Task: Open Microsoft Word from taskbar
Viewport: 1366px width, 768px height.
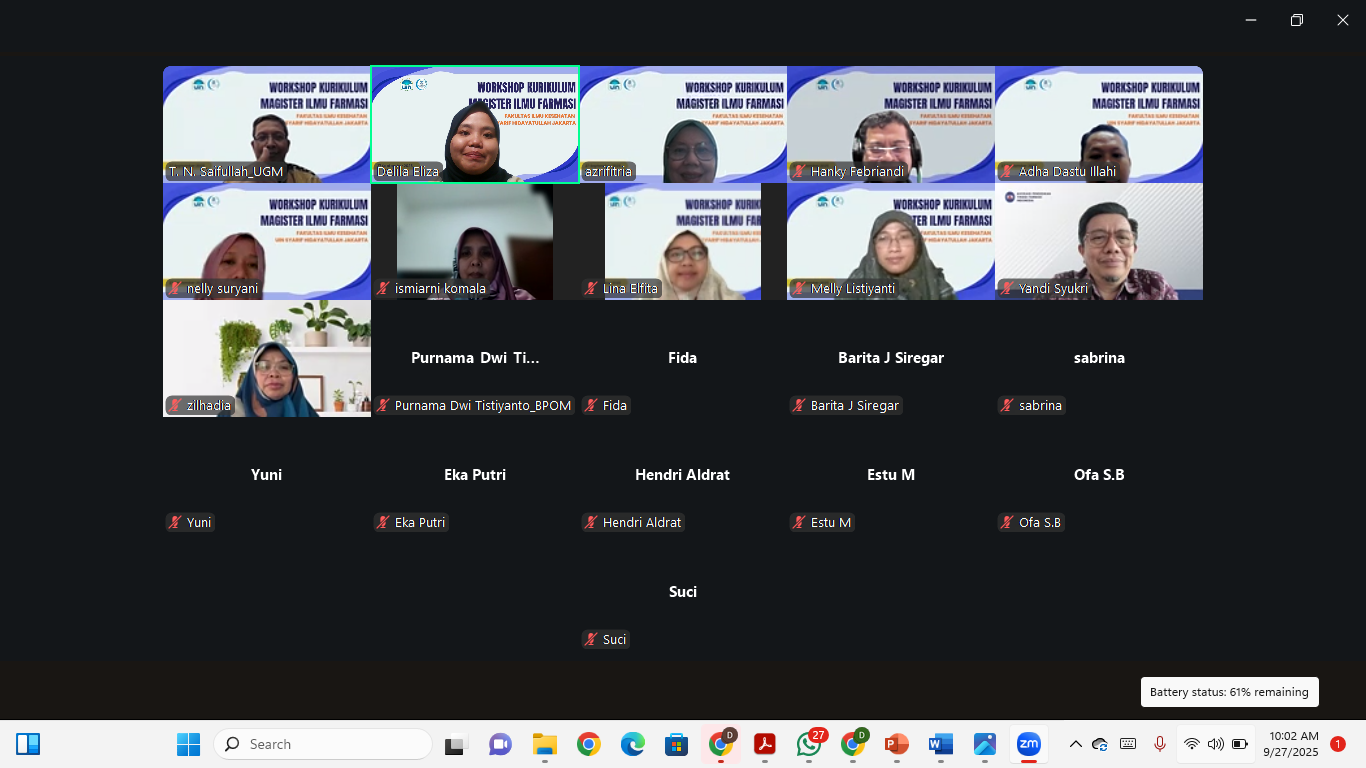Action: (x=940, y=744)
